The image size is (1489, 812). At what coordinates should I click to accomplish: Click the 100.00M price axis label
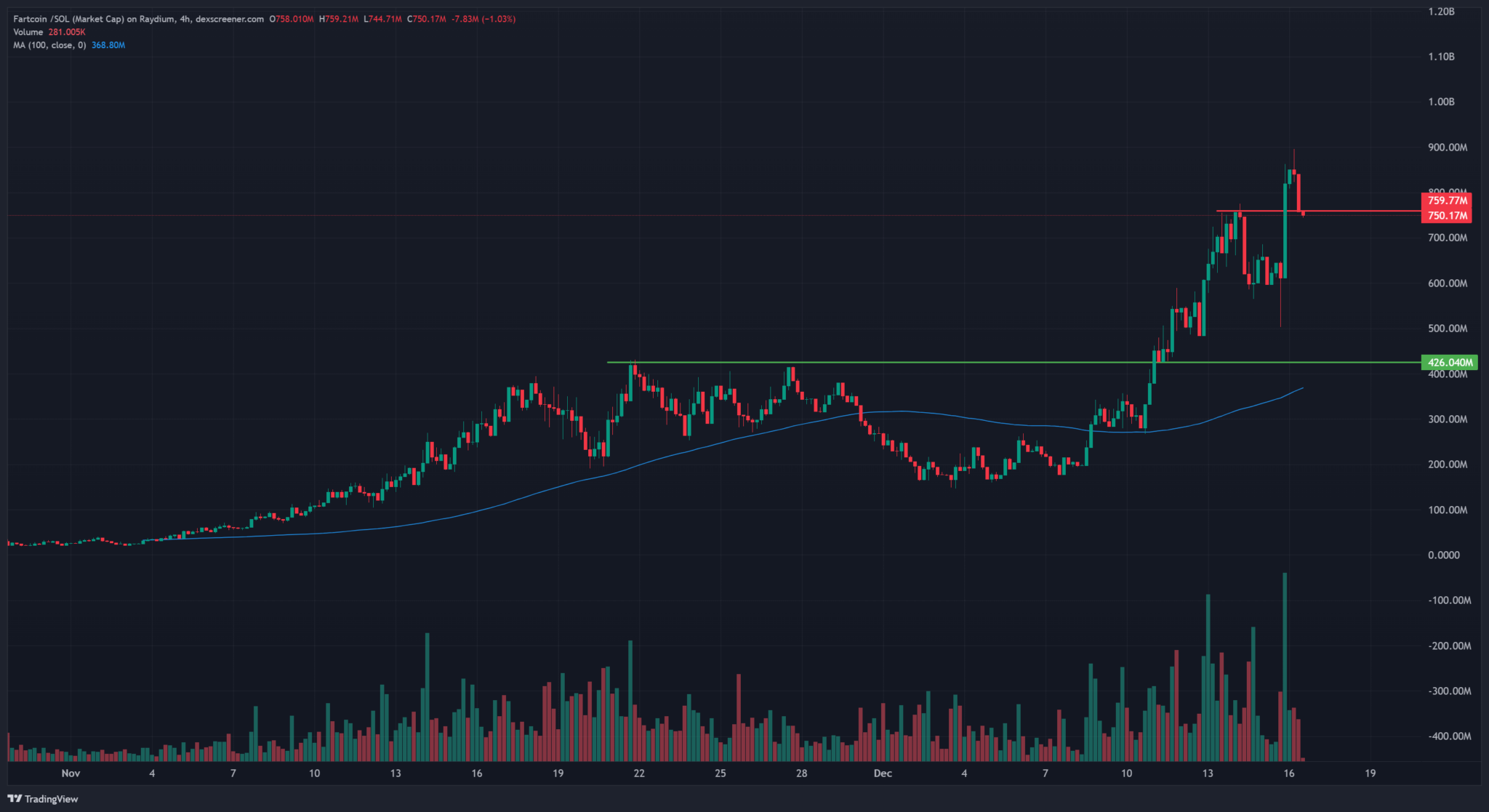(1448, 510)
